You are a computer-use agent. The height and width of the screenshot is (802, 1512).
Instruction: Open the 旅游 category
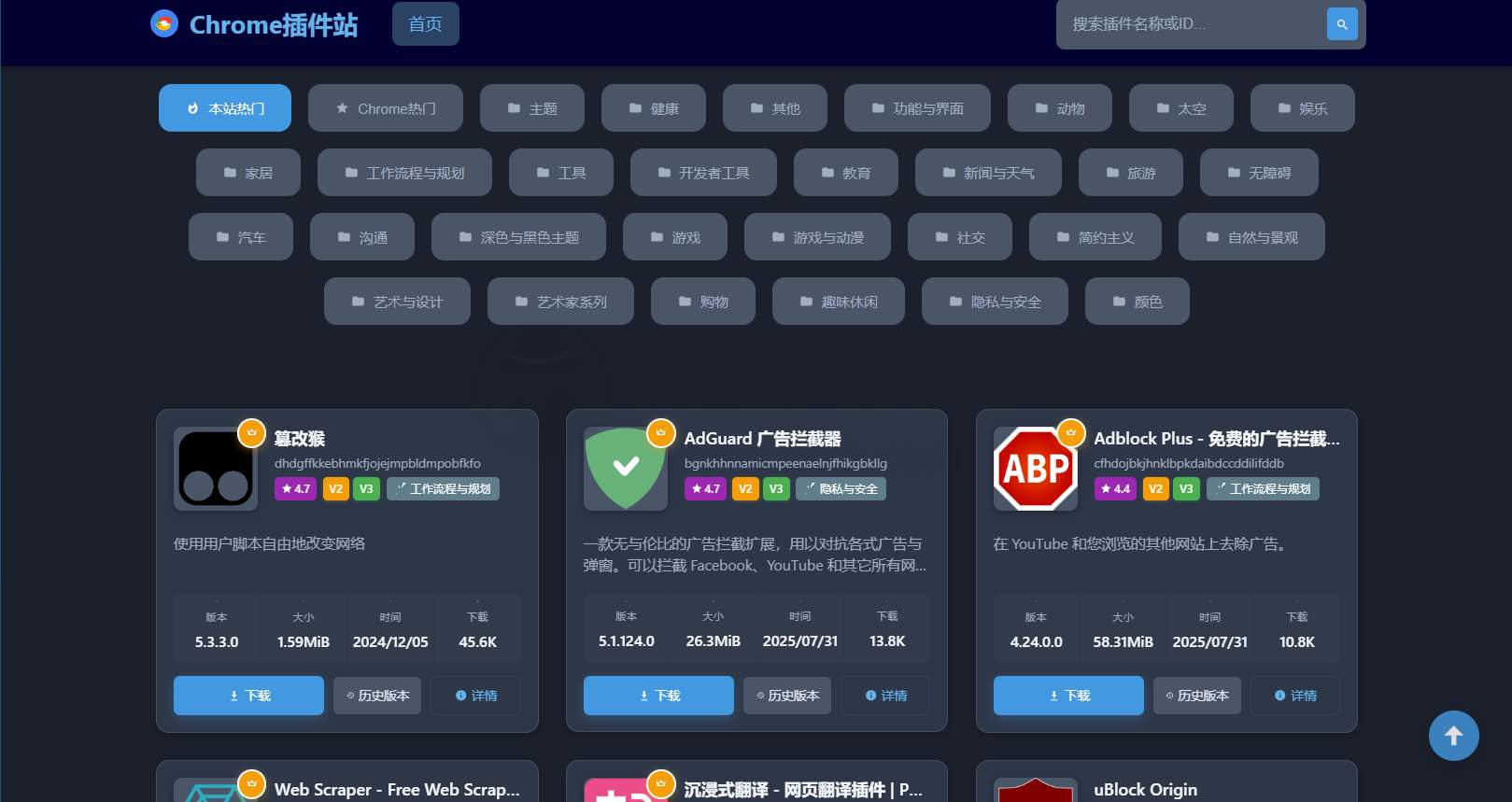tap(1131, 173)
